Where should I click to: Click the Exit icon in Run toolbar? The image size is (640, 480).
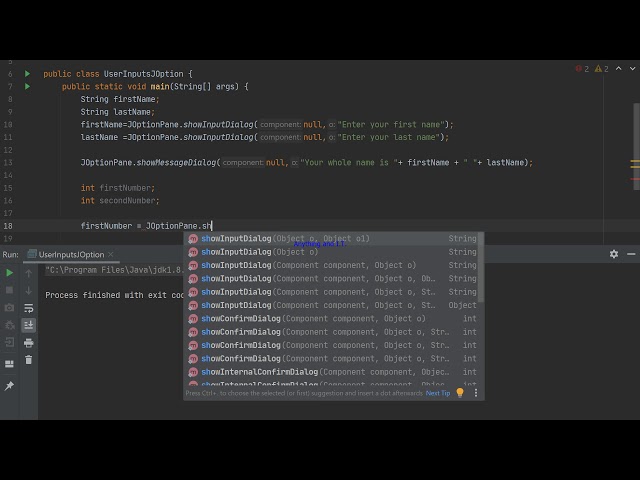point(9,342)
